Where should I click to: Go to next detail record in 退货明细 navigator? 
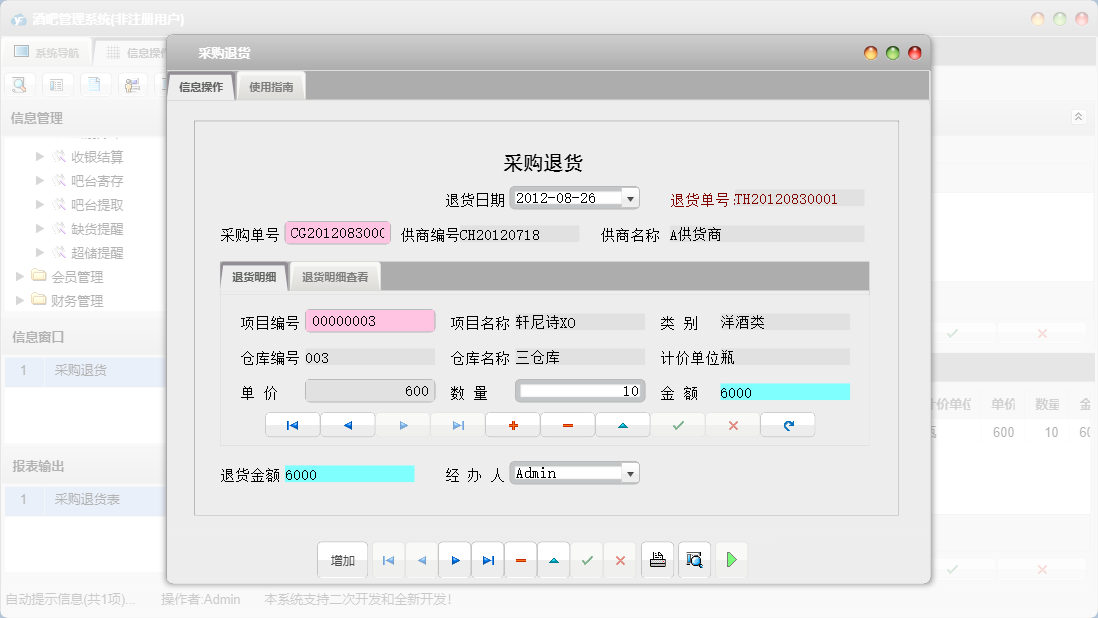403,425
